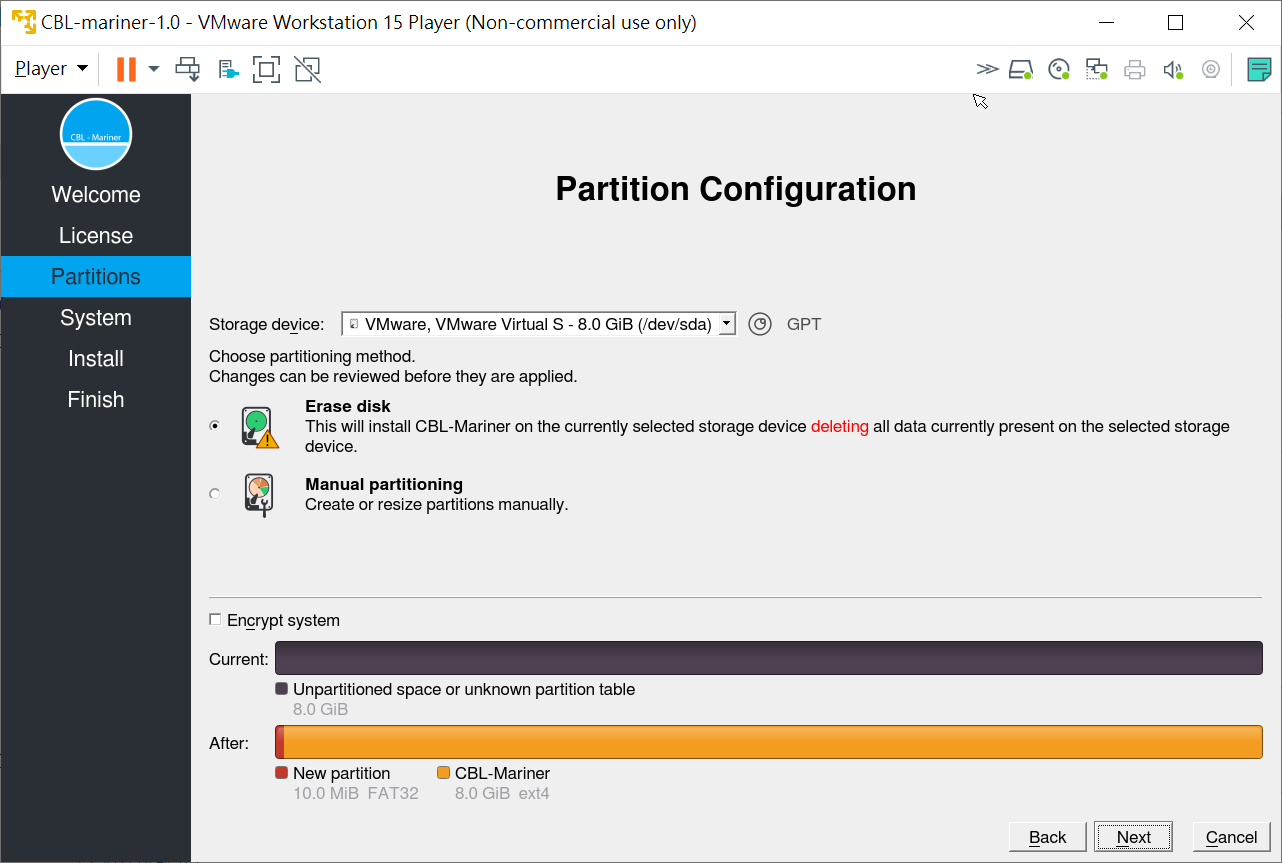Click the VMware app icon in title bar
The image size is (1282, 863).
tap(23, 22)
